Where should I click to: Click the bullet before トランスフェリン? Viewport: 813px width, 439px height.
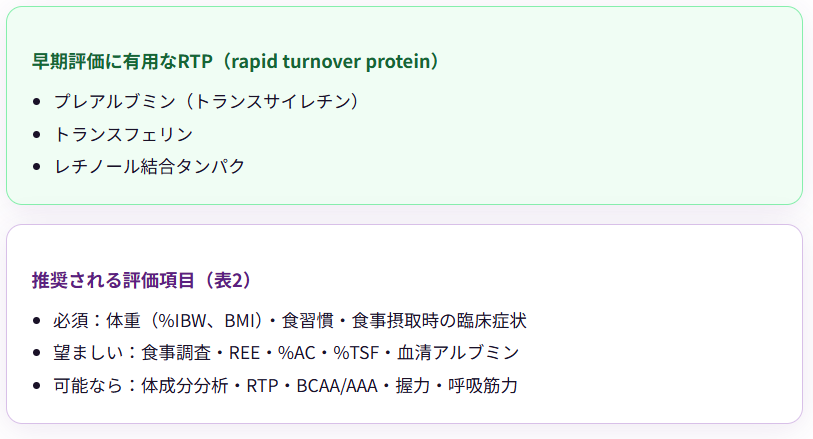36,134
